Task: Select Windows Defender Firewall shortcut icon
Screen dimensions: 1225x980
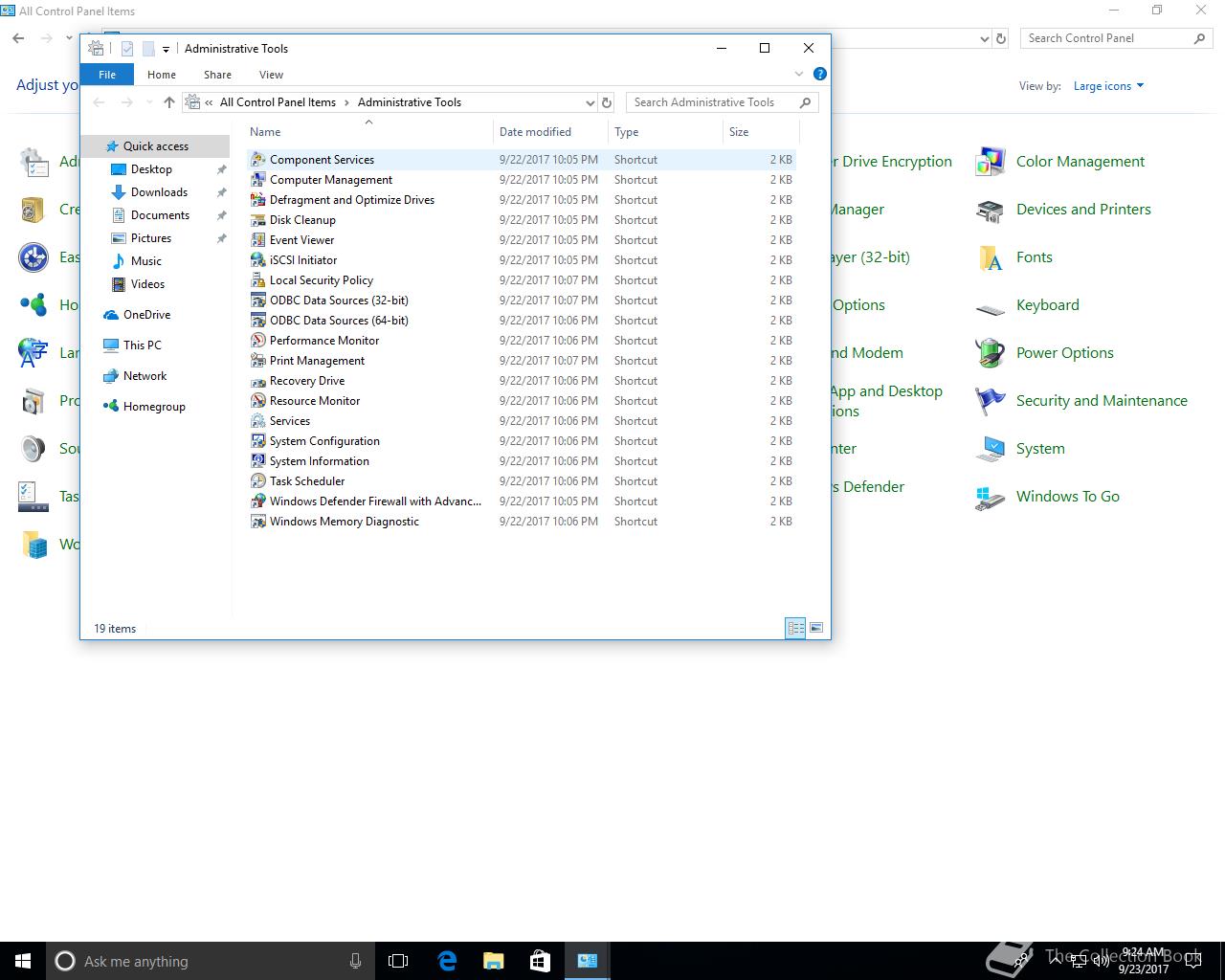Action: coord(257,501)
